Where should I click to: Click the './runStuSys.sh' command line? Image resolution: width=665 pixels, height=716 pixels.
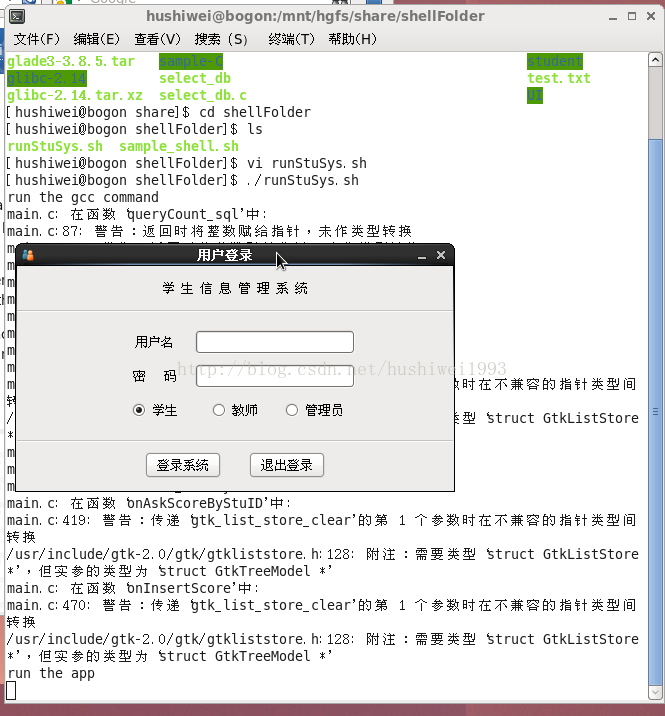tap(183, 180)
